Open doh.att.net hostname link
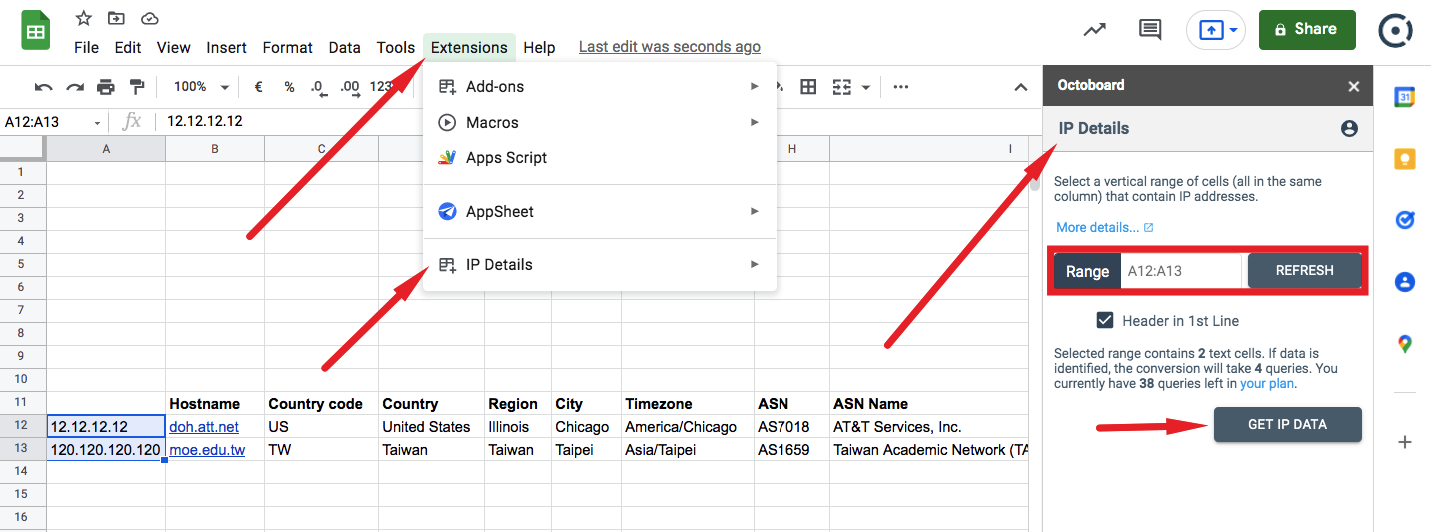 204,427
